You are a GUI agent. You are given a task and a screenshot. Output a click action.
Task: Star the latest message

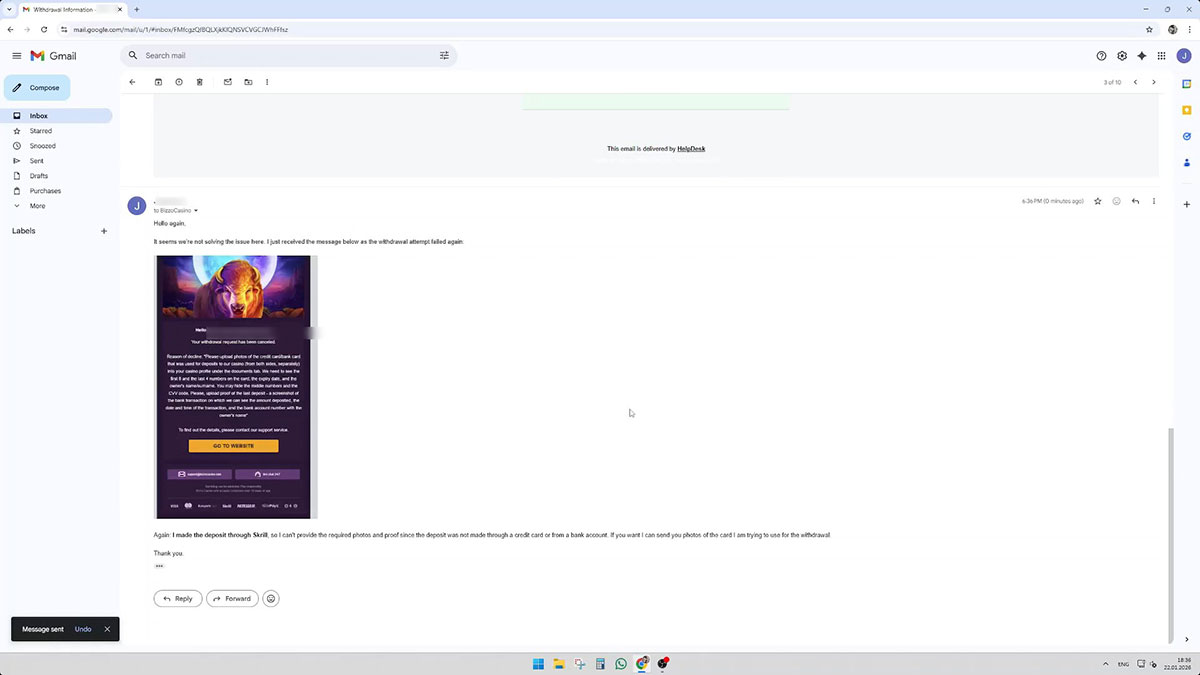click(1097, 201)
